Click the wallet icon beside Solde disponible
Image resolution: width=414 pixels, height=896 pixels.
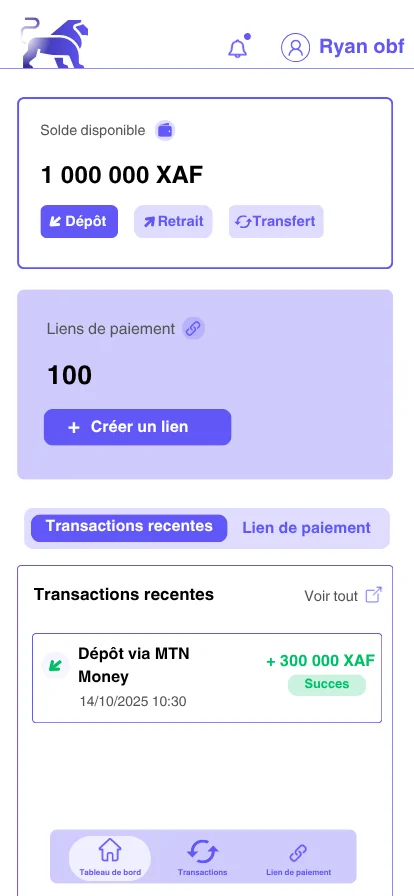click(165, 130)
